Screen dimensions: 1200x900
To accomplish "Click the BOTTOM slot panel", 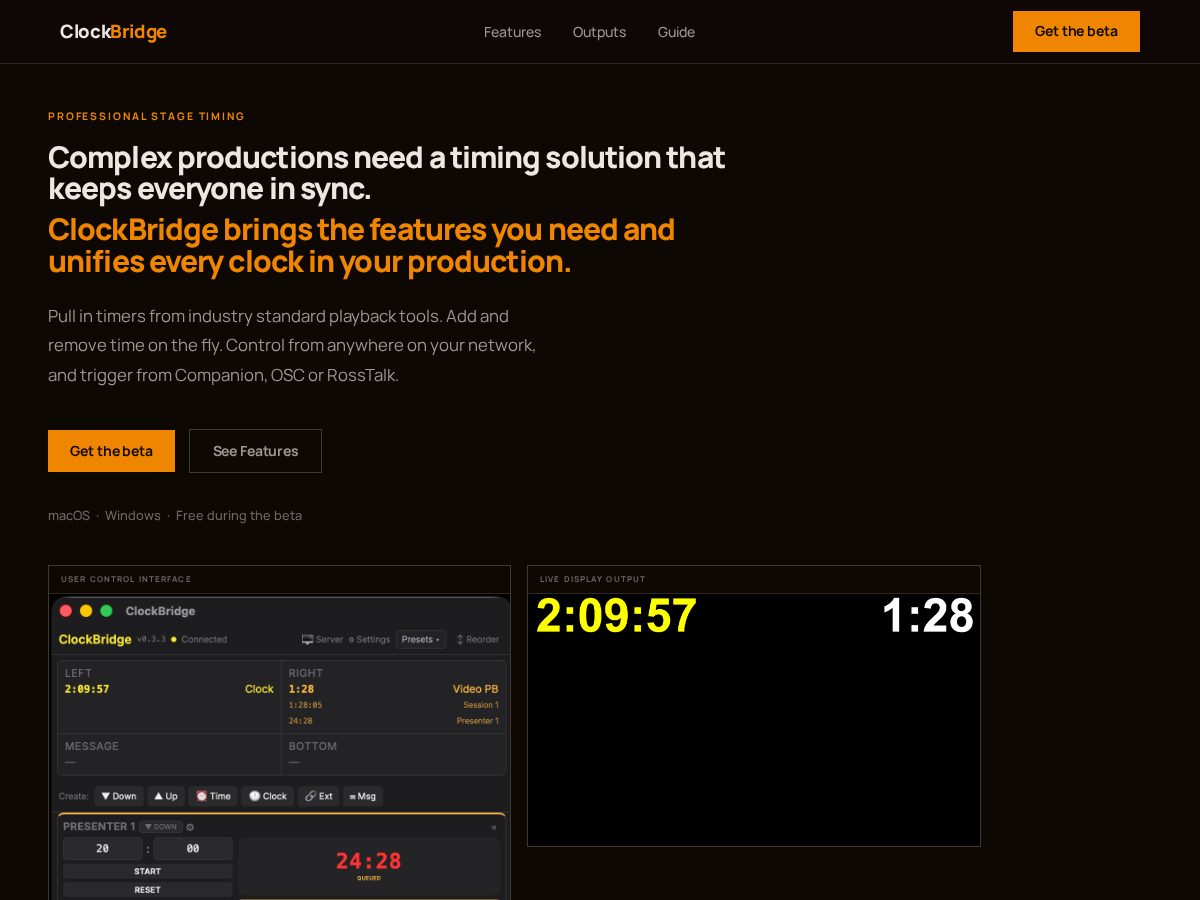I will tap(394, 755).
